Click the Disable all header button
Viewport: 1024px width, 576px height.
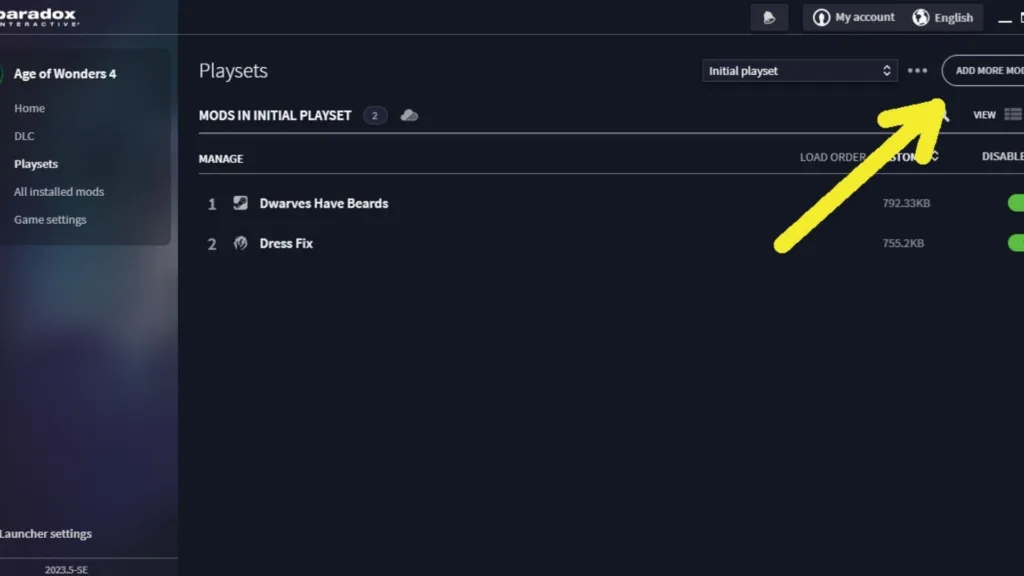1002,157
